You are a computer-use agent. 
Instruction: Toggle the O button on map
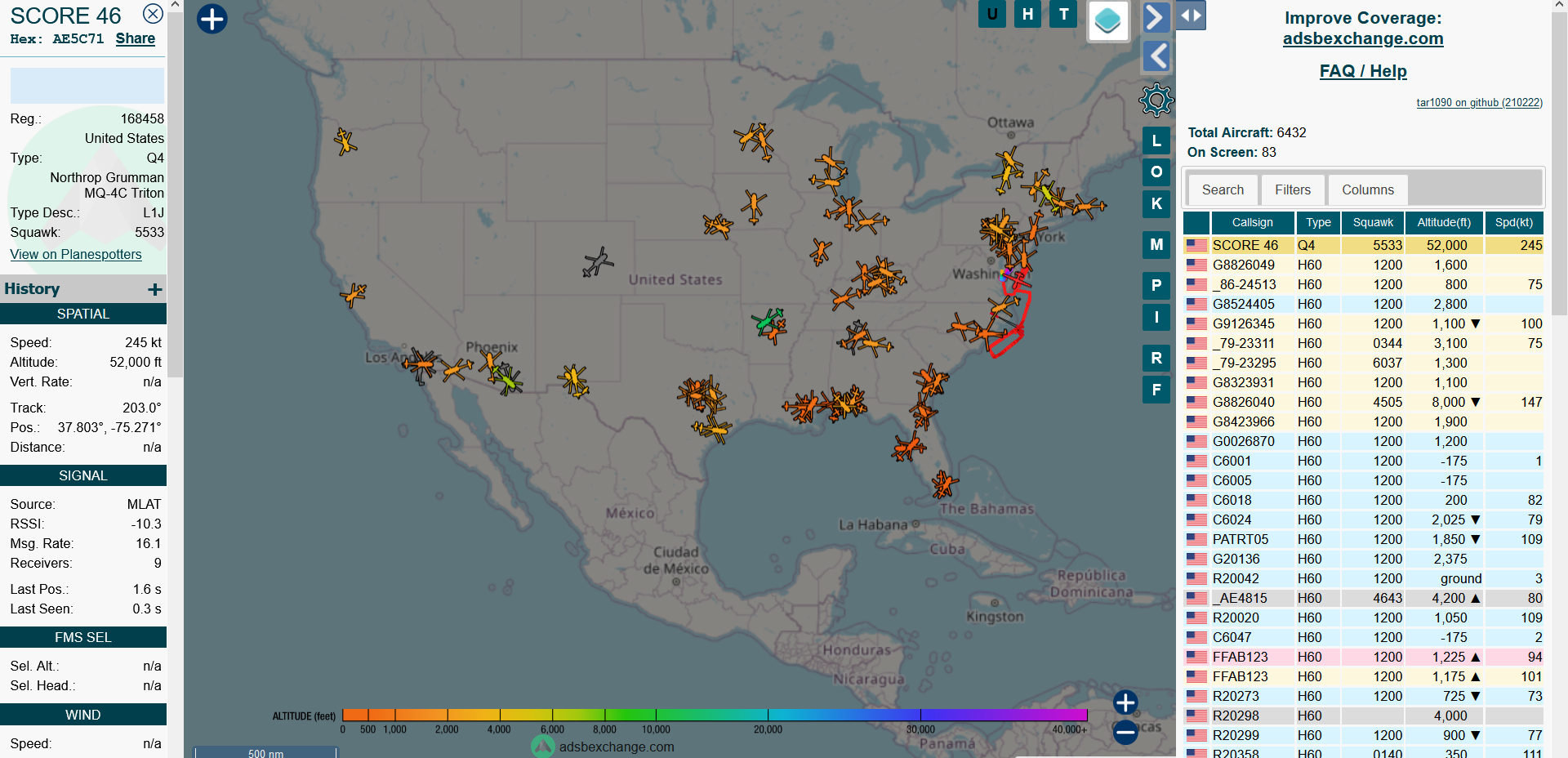click(x=1156, y=172)
